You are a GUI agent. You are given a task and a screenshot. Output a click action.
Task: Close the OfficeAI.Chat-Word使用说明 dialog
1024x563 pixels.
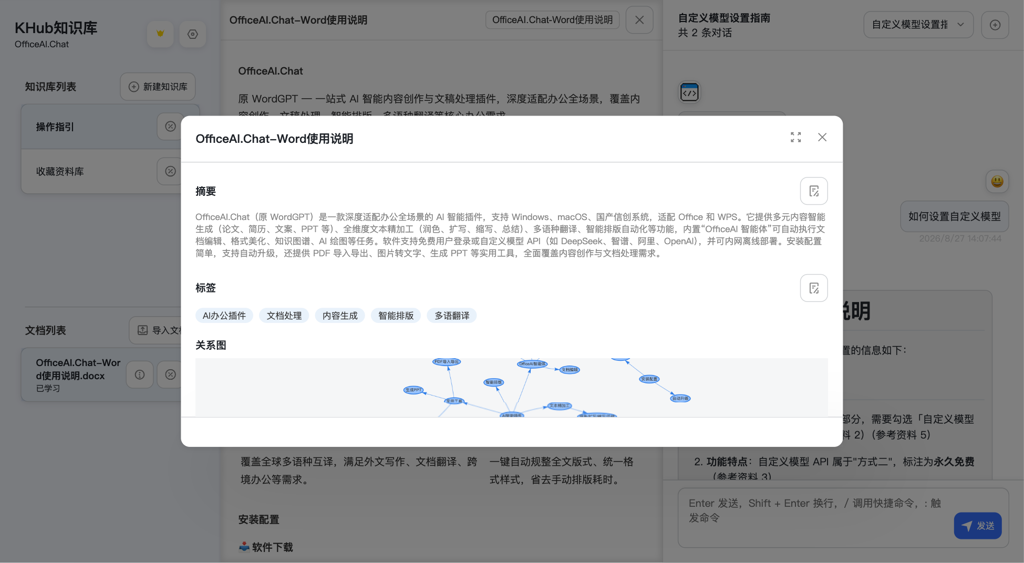pyautogui.click(x=822, y=137)
